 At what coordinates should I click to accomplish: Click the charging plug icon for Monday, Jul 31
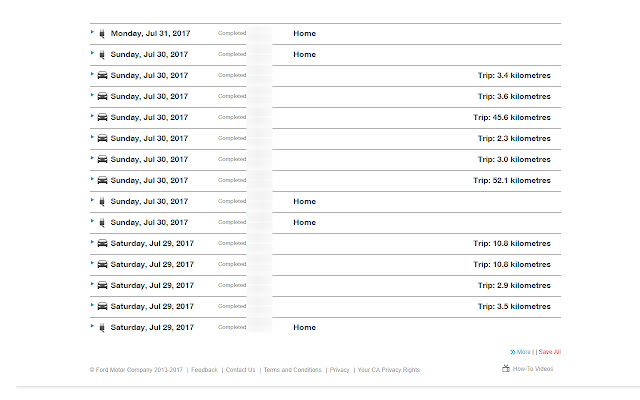[x=102, y=34]
